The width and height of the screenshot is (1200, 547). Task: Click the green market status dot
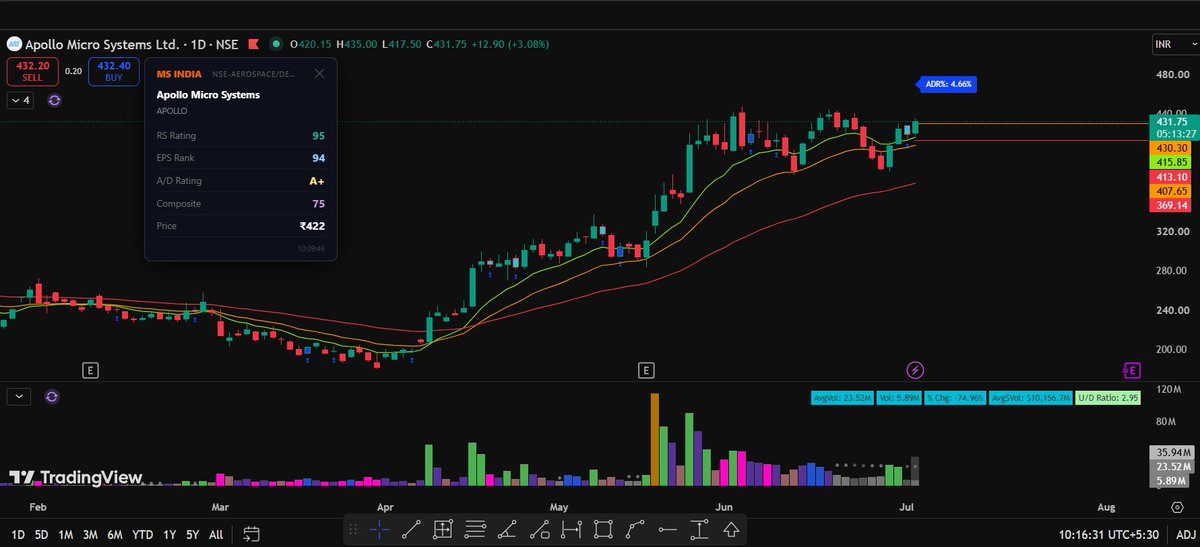coord(278,44)
